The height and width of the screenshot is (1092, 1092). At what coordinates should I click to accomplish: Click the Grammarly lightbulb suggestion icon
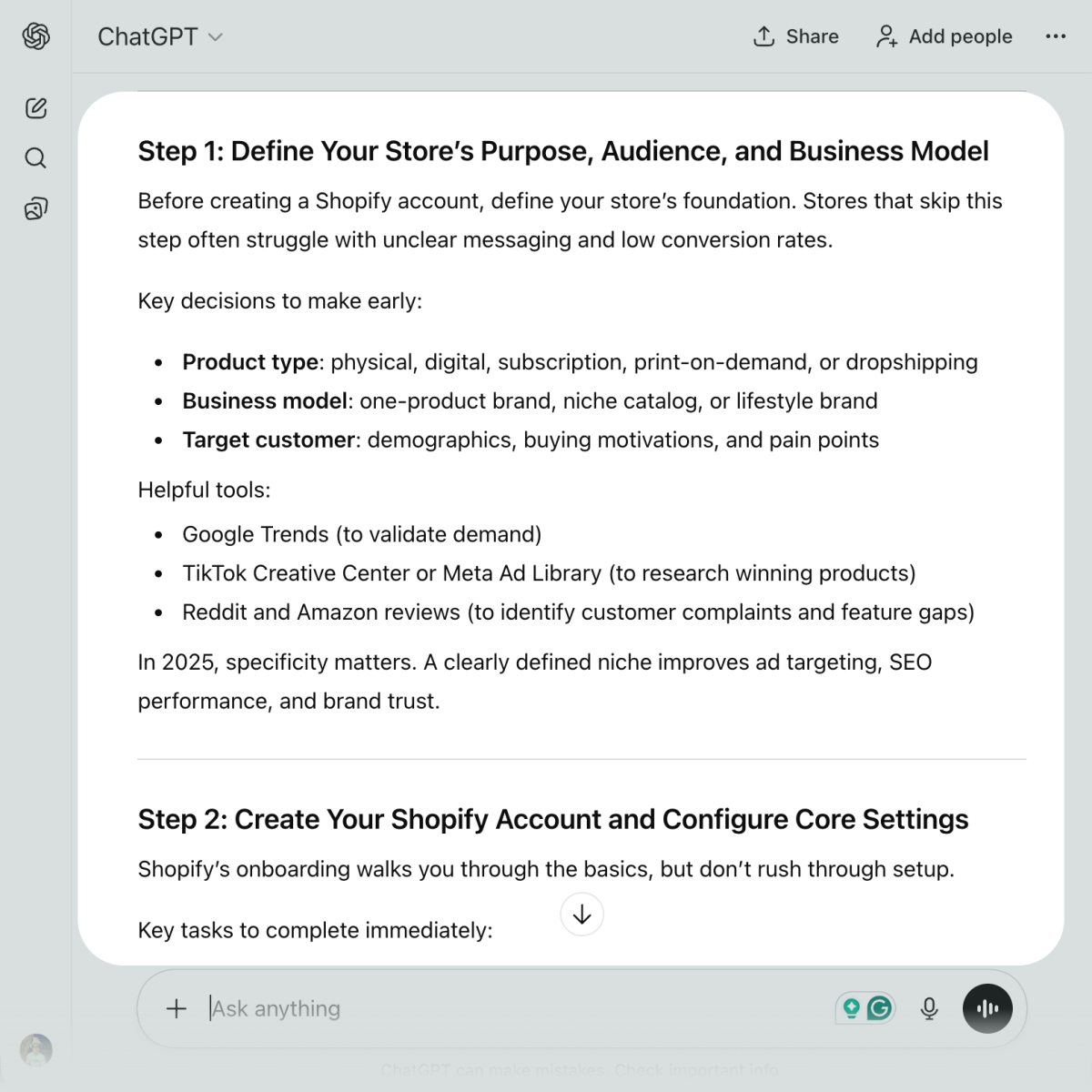[x=852, y=1008]
